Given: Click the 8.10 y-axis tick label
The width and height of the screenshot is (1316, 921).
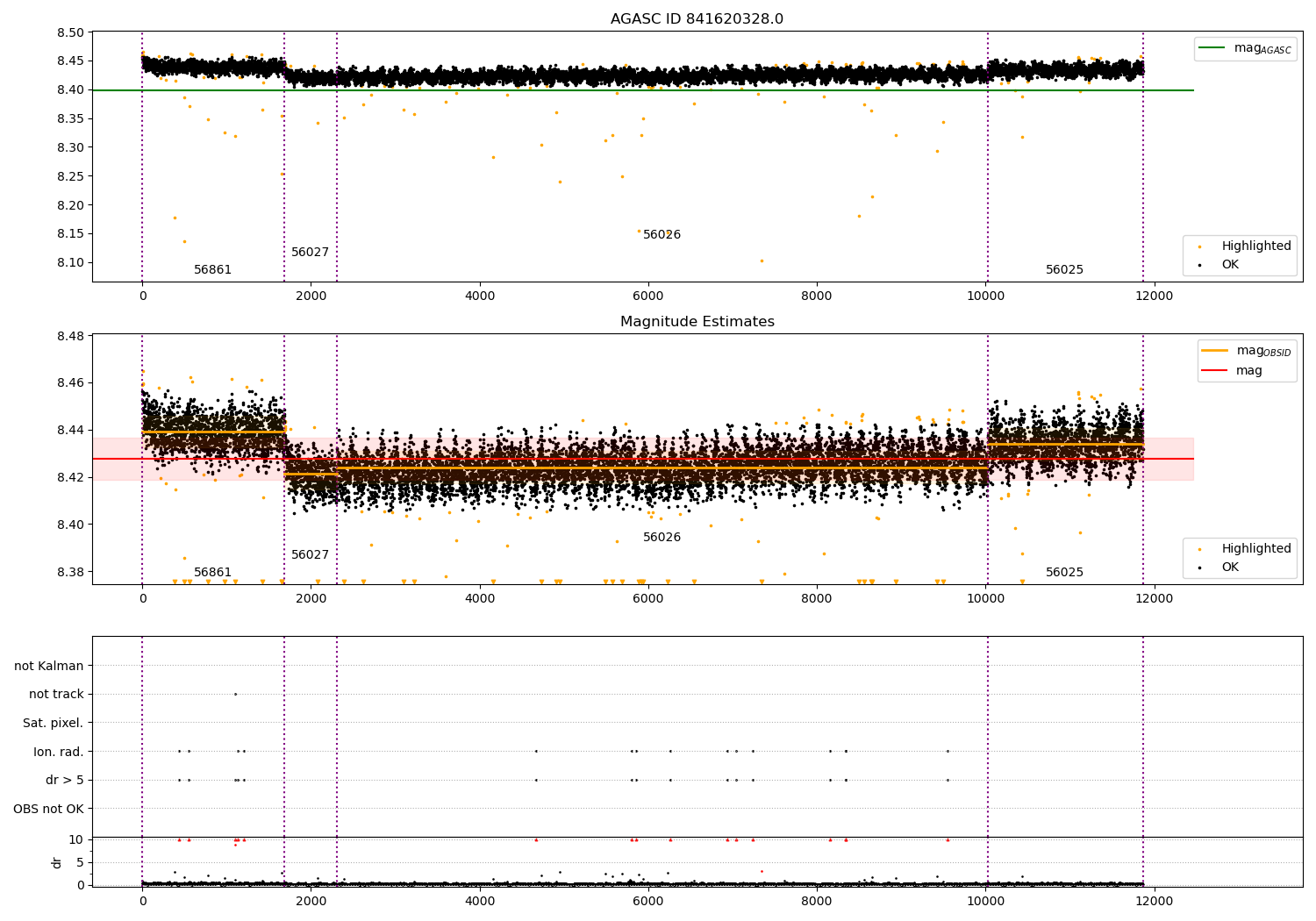Looking at the screenshot, I should [70, 263].
